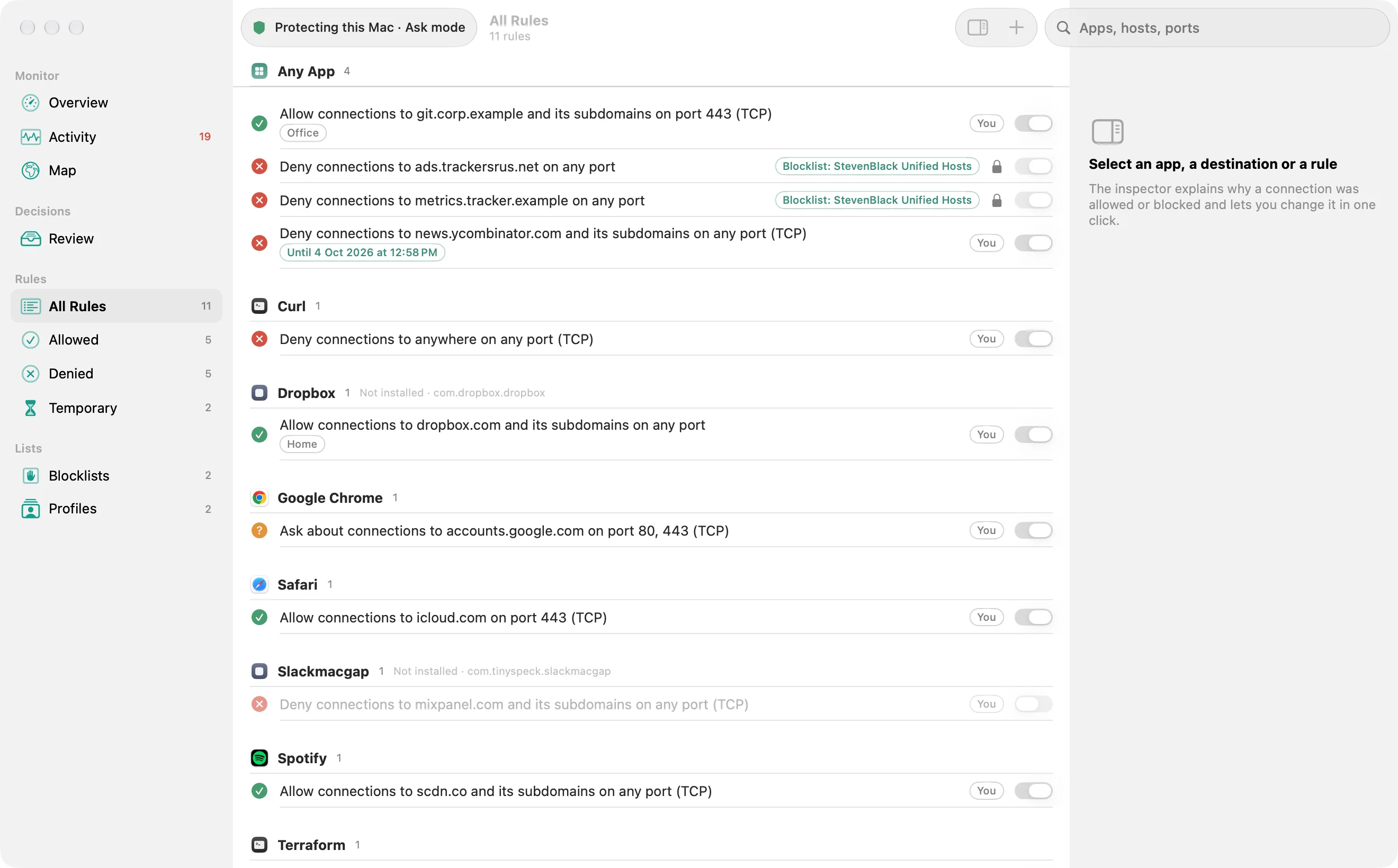Click the search field for apps, hosts, ports
The height and width of the screenshot is (868, 1398).
[1216, 28]
